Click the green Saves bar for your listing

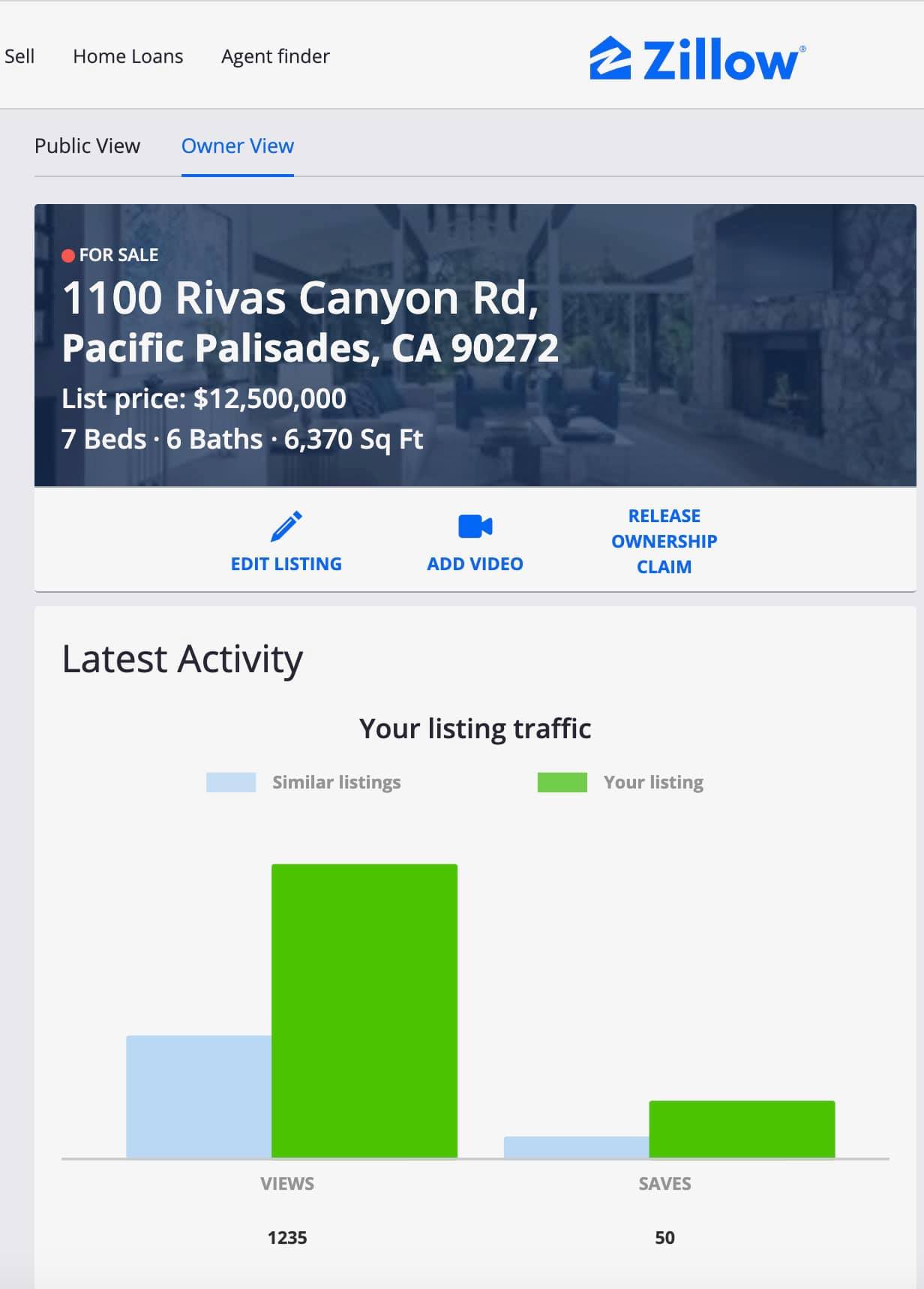[x=742, y=1128]
